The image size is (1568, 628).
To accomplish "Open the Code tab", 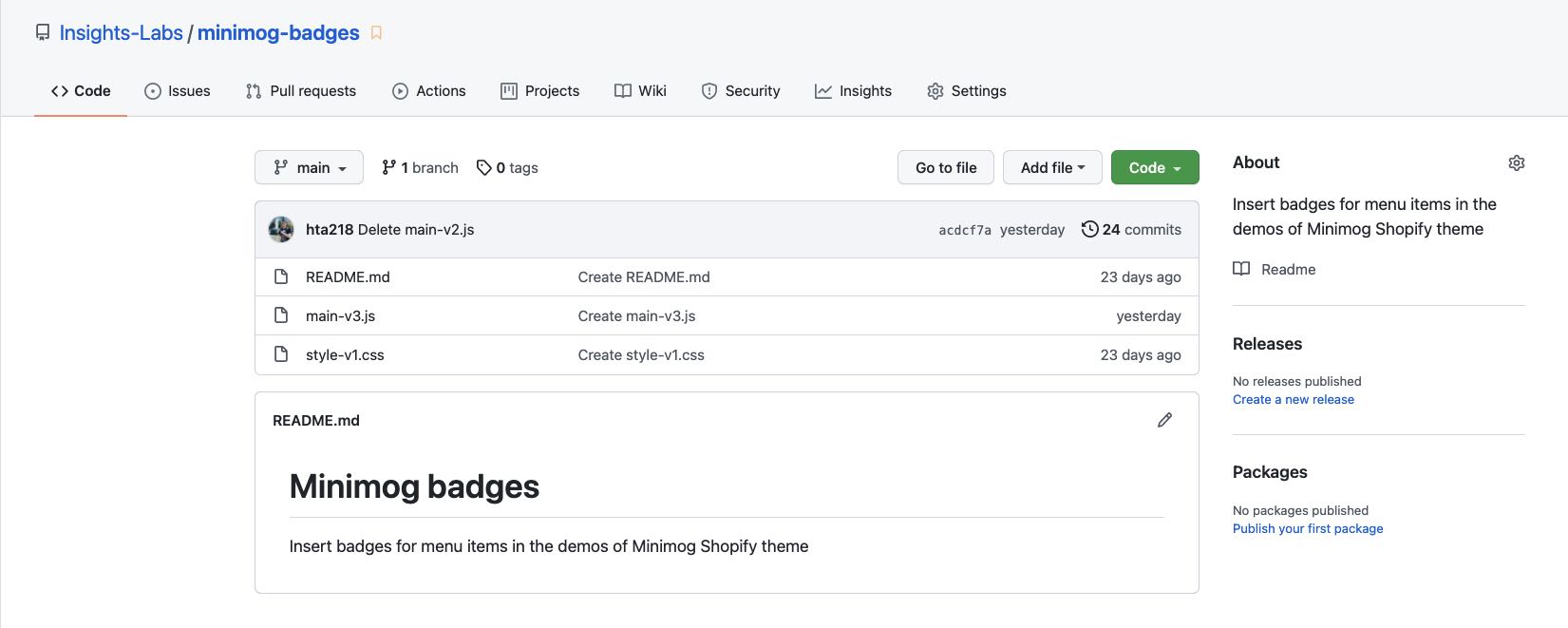I will click(81, 91).
